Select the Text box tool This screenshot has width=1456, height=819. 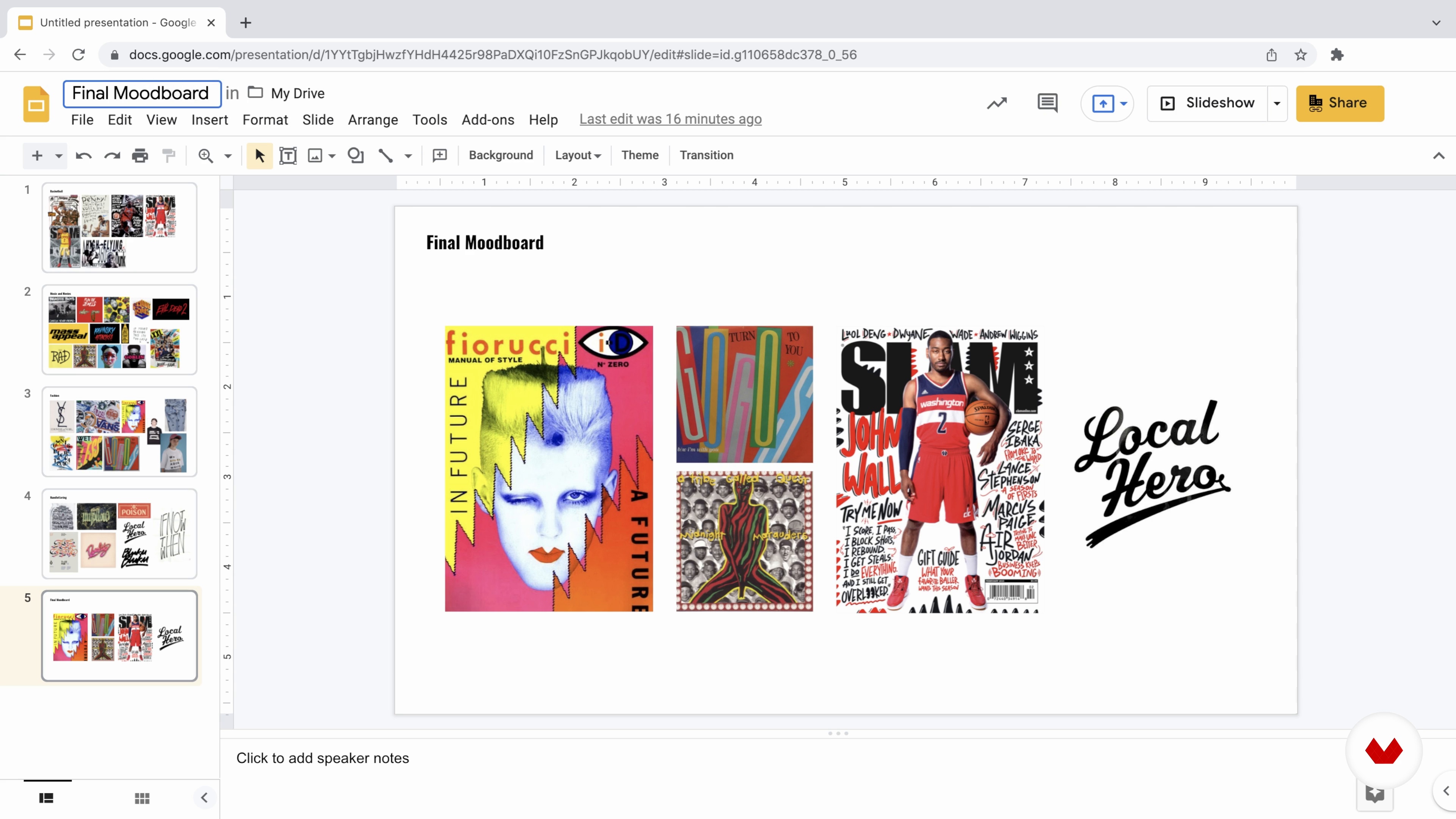[x=288, y=155]
